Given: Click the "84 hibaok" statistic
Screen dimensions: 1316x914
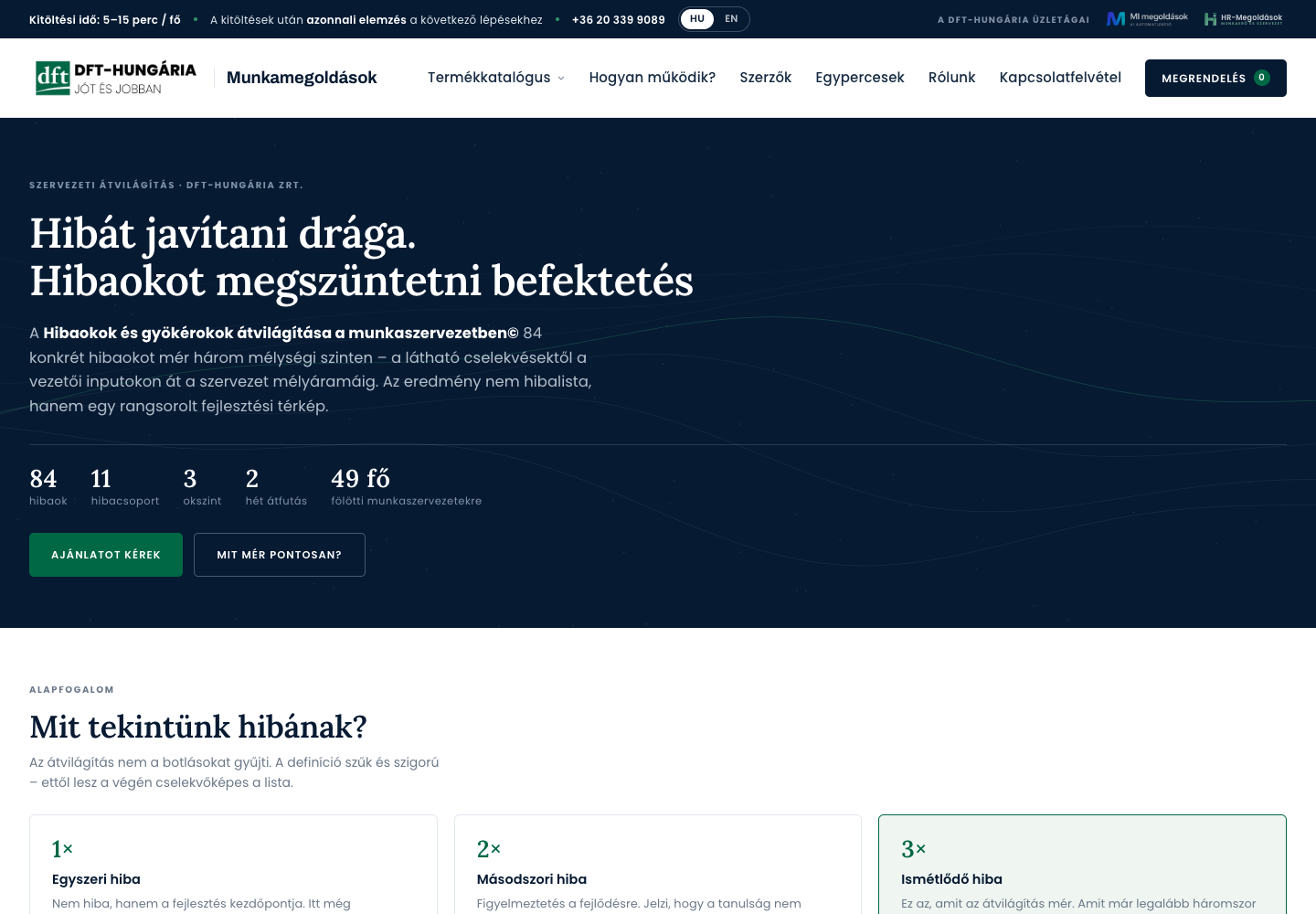Looking at the screenshot, I should 48,486.
